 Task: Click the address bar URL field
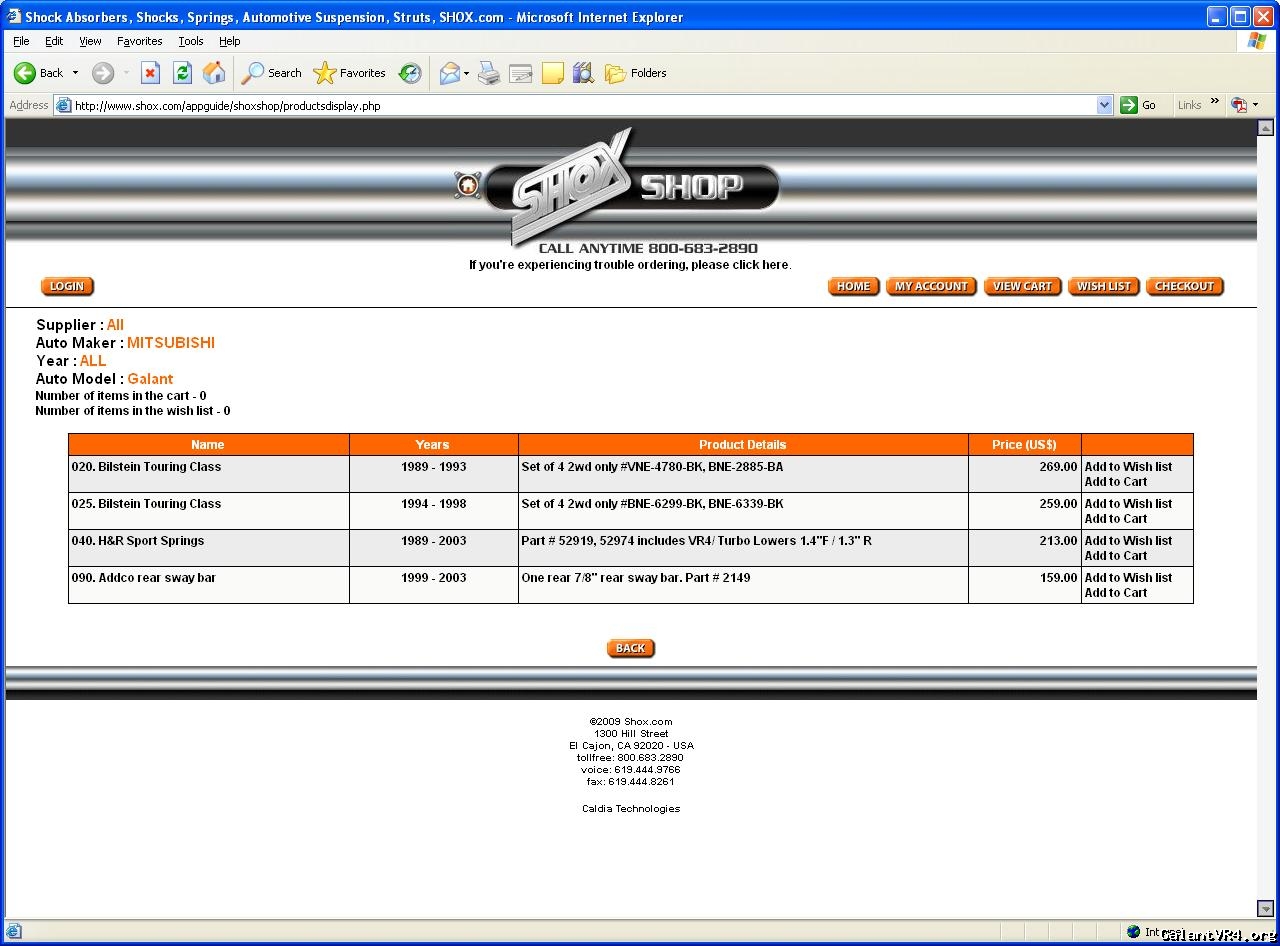pos(580,105)
